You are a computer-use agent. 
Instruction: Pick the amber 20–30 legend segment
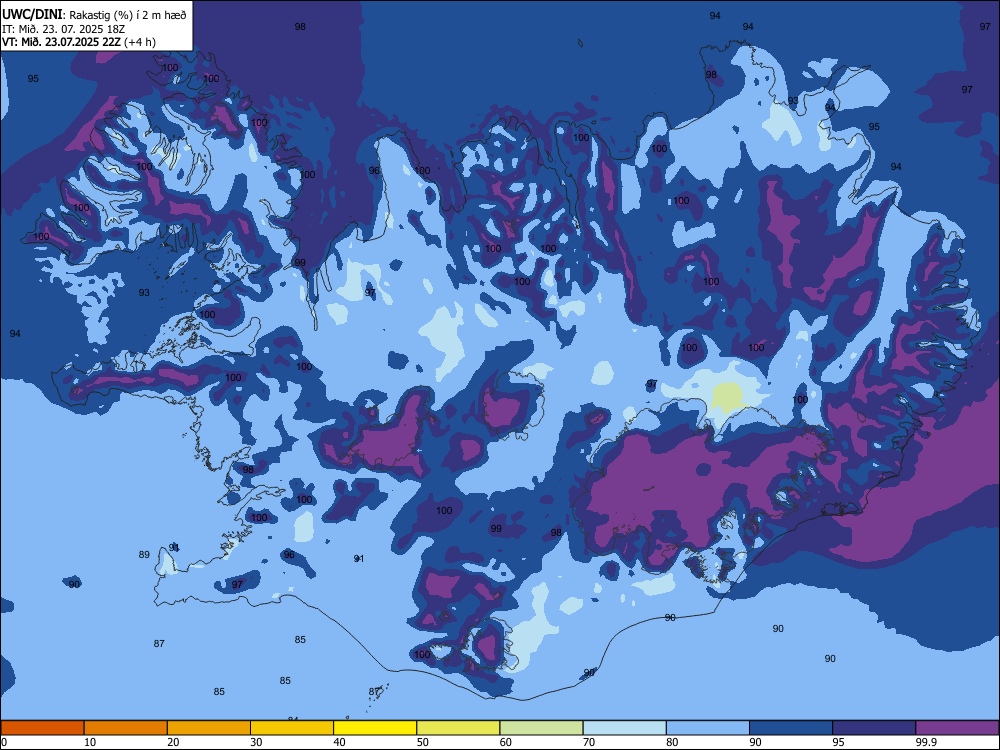pyautogui.click(x=209, y=728)
